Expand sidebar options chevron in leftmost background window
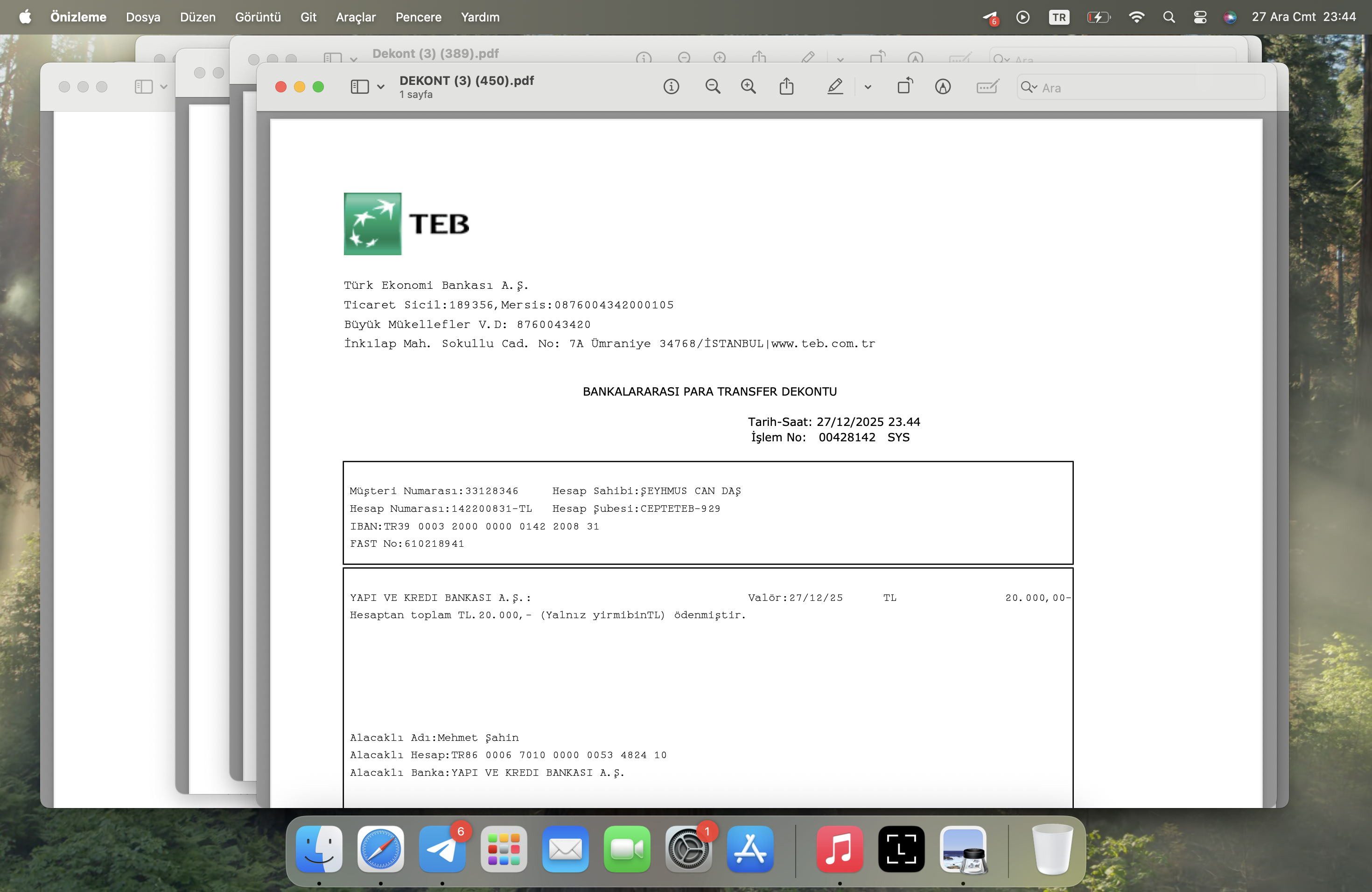1372x892 pixels. [164, 88]
